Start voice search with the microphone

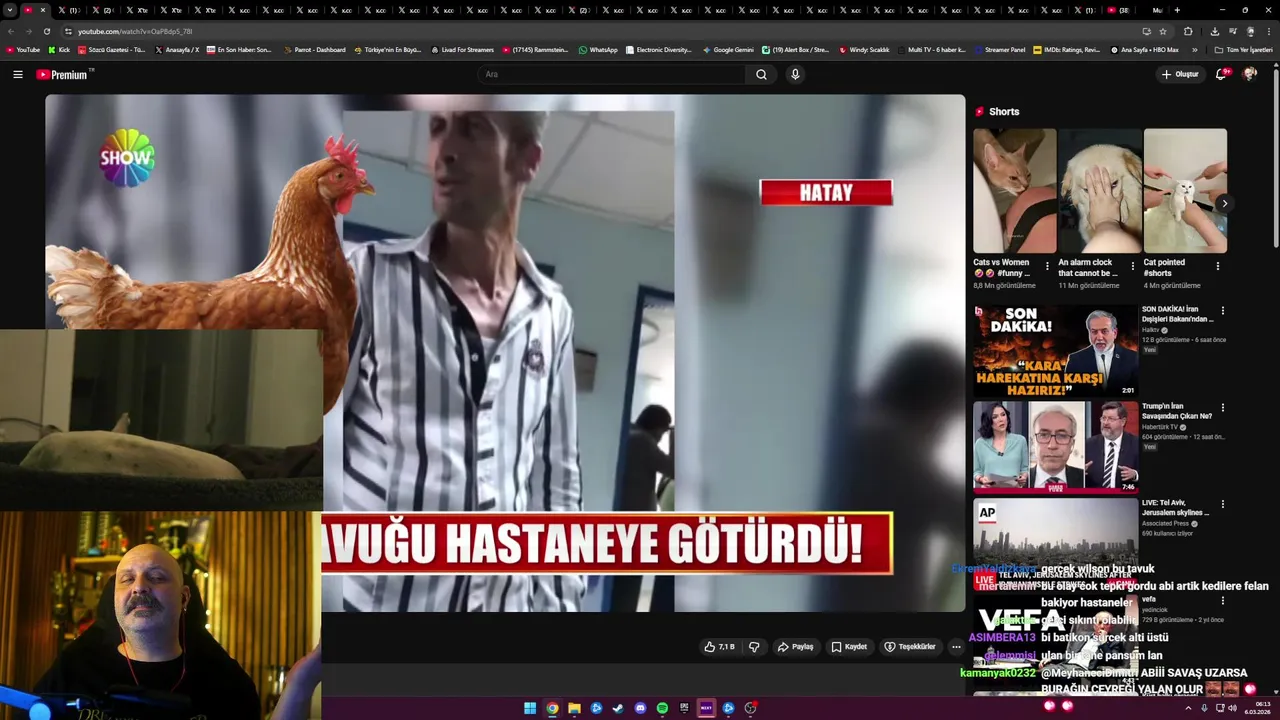[795, 74]
